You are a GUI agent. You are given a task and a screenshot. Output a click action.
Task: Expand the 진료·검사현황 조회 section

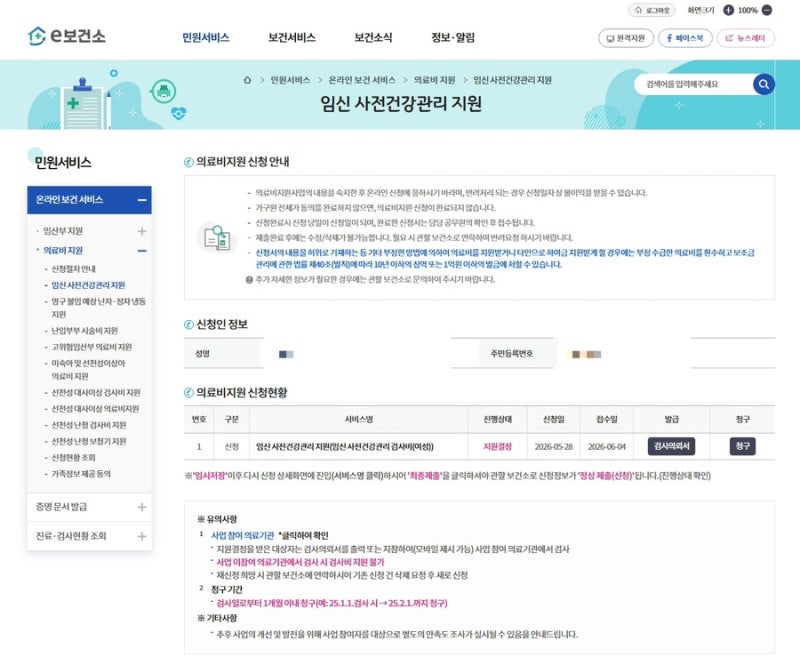(x=142, y=536)
